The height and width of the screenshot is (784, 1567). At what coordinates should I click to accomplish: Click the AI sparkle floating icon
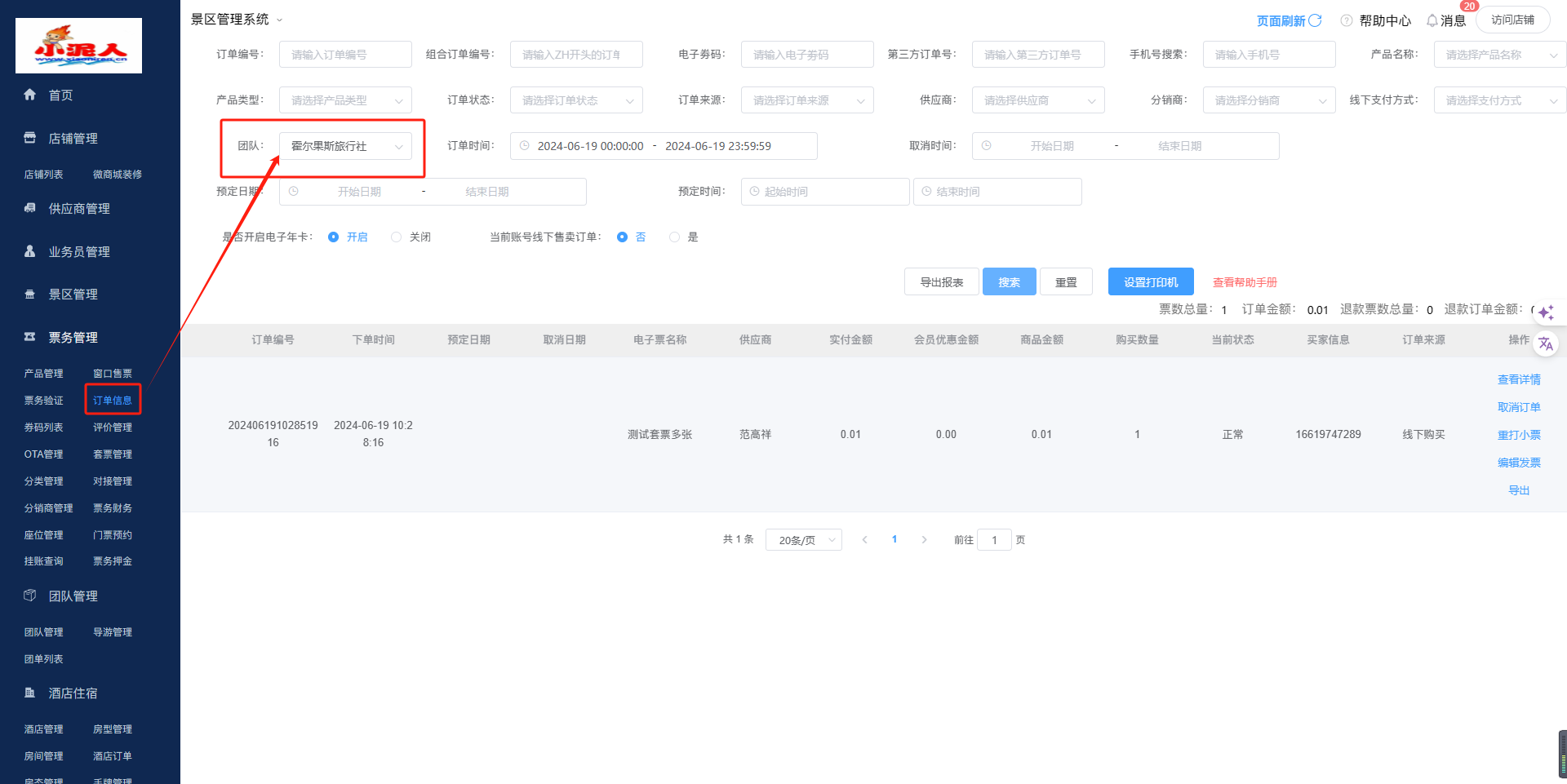pos(1546,312)
